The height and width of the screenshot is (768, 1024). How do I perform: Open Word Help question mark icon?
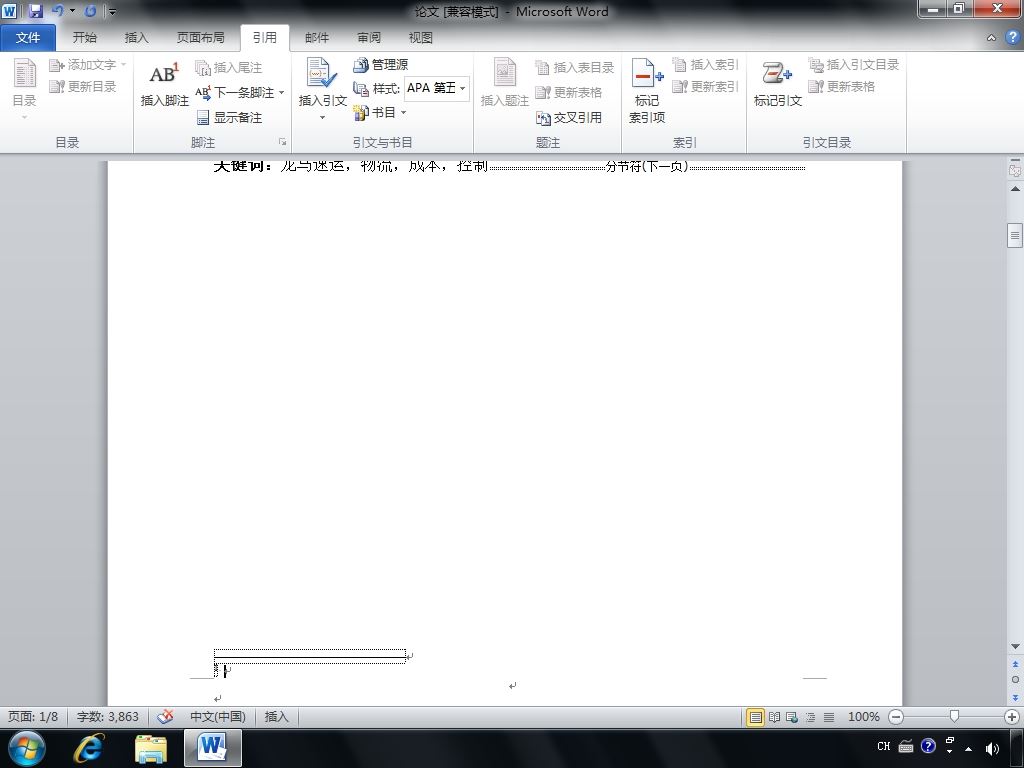click(1012, 37)
